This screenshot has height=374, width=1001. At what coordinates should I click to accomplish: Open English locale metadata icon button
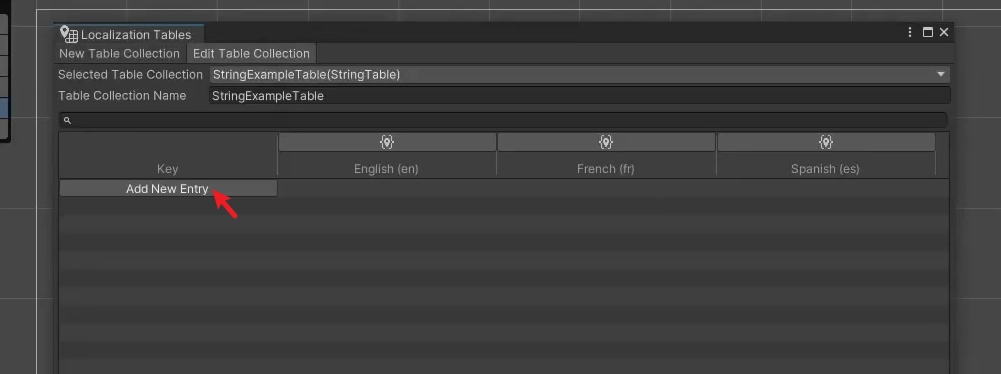[x=387, y=142]
